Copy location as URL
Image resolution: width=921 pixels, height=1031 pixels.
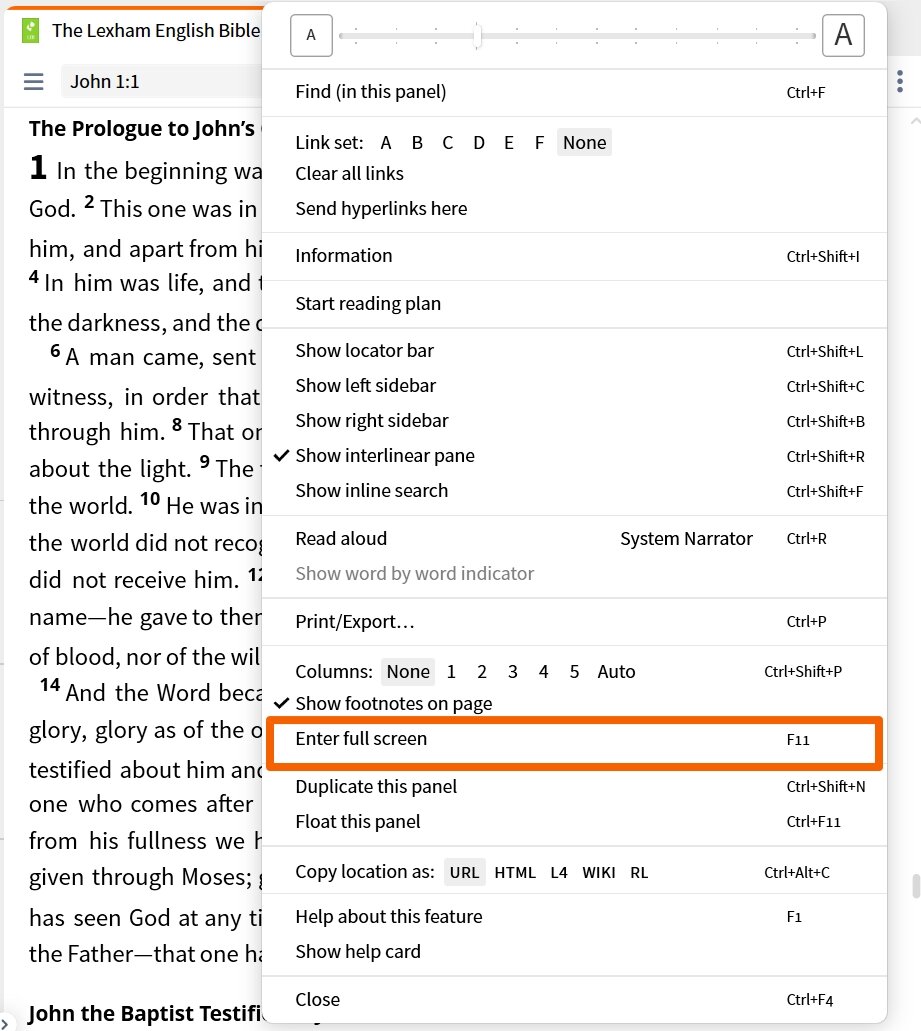(x=464, y=873)
